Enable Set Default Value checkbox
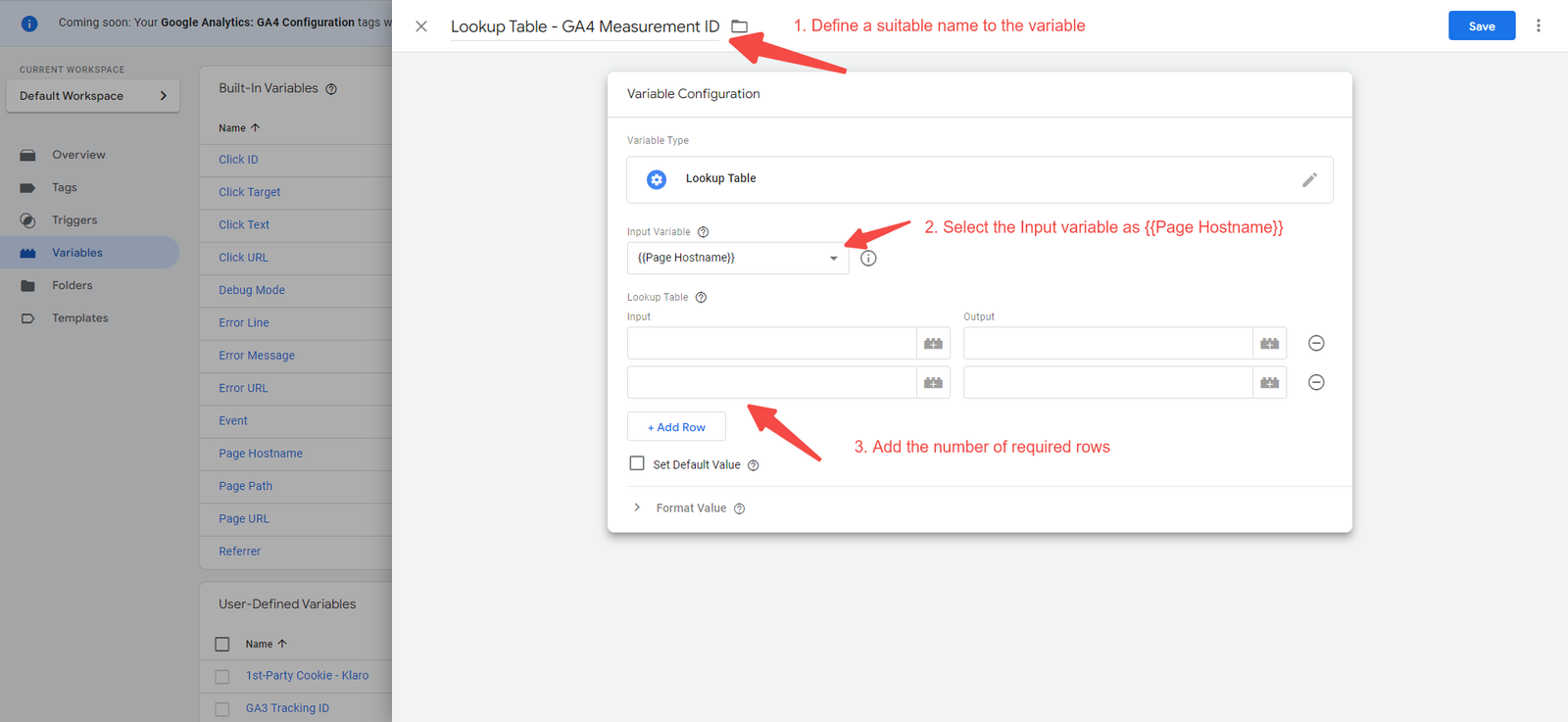1568x722 pixels. 637,463
